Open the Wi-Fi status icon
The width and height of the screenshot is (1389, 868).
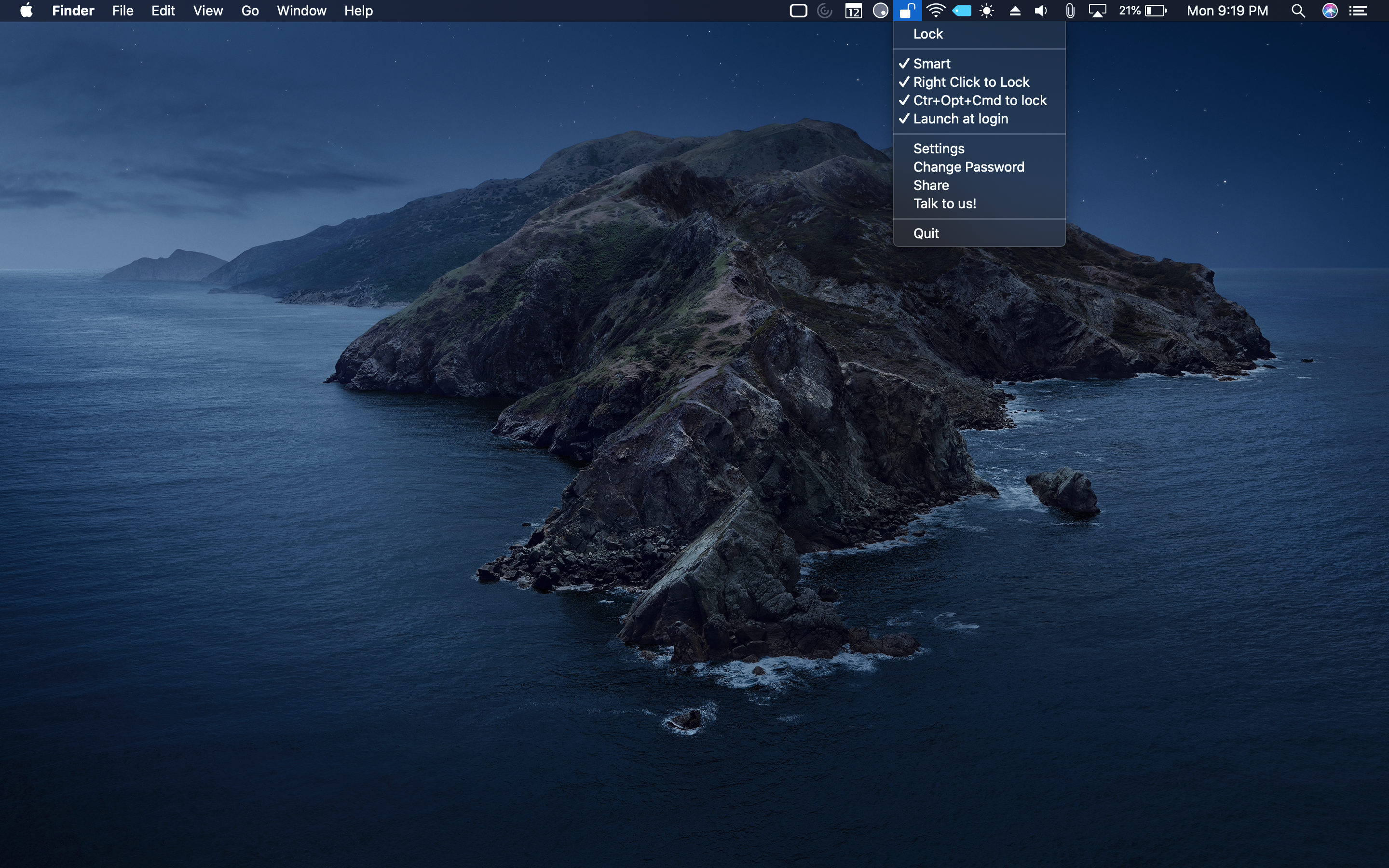point(936,11)
